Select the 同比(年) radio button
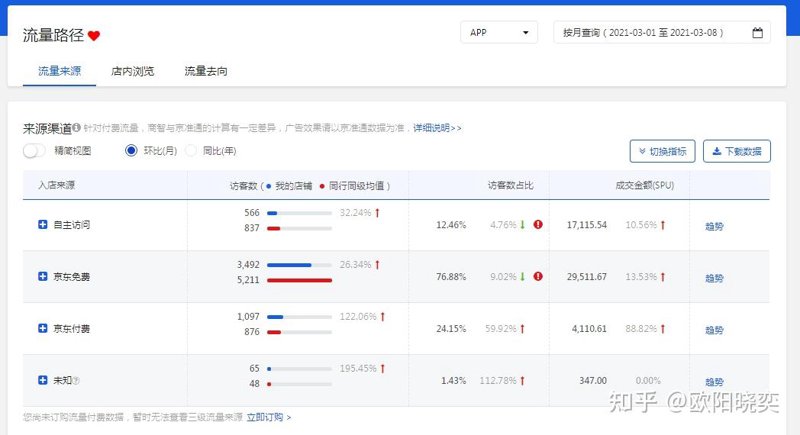This screenshot has height=435, width=800. [x=191, y=150]
